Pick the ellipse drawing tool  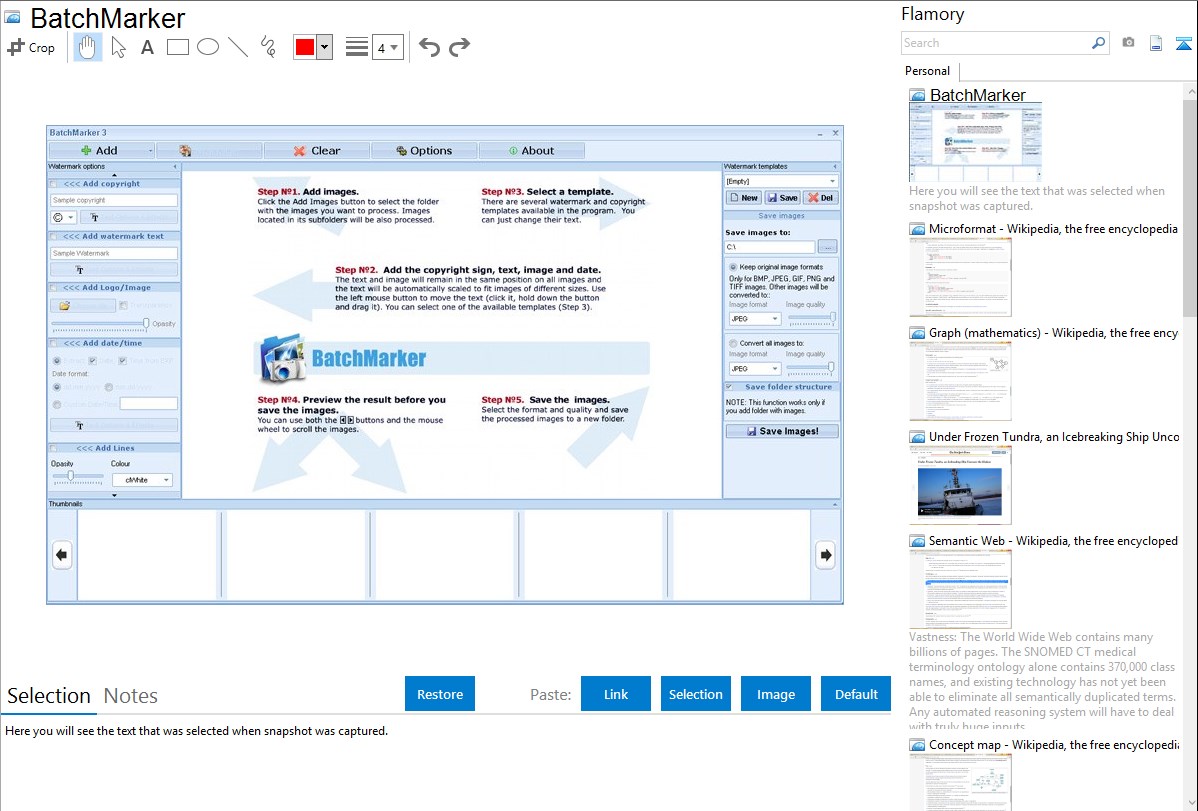208,47
